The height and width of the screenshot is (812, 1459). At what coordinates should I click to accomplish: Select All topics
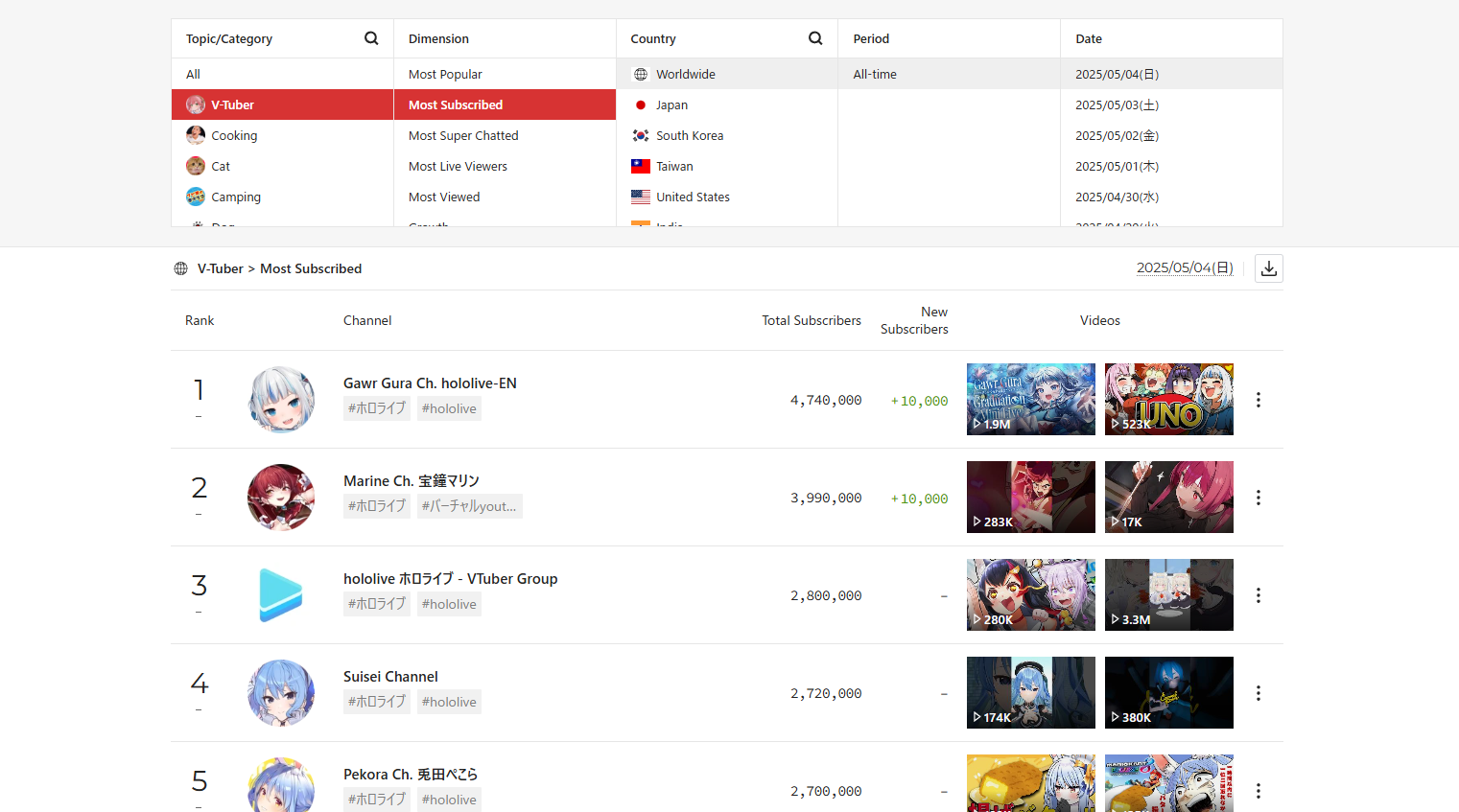tap(282, 74)
